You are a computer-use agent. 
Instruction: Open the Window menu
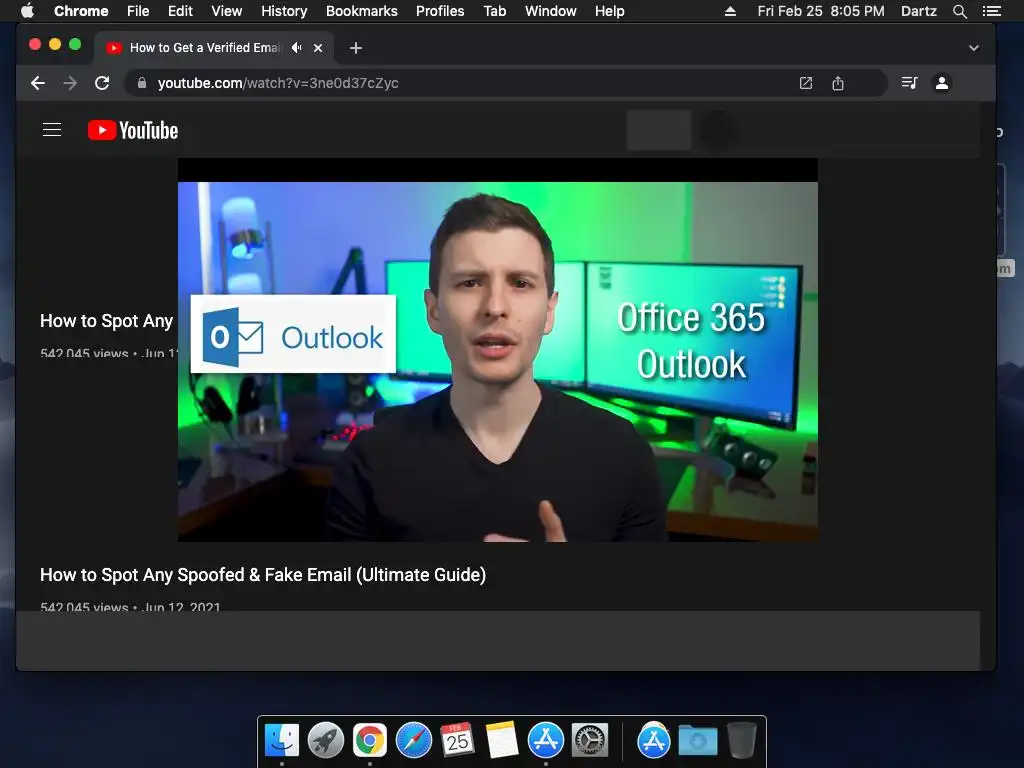(551, 11)
